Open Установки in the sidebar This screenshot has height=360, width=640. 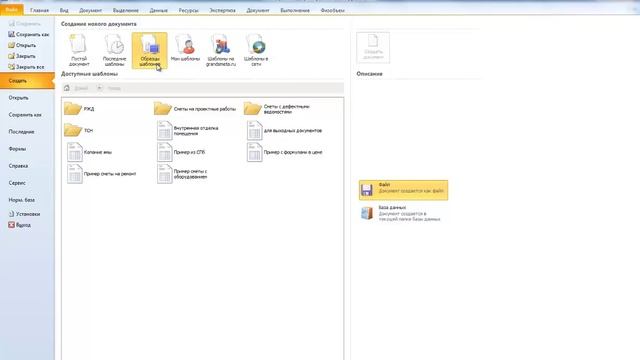pos(24,214)
